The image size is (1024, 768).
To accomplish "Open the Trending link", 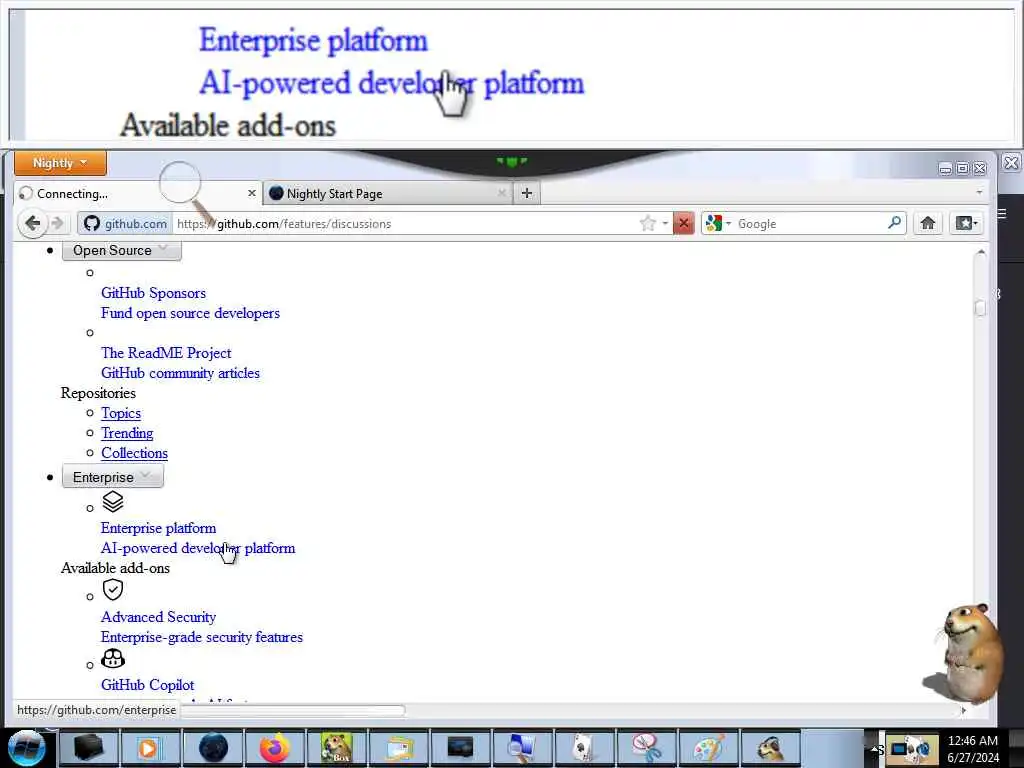I will coord(127,433).
